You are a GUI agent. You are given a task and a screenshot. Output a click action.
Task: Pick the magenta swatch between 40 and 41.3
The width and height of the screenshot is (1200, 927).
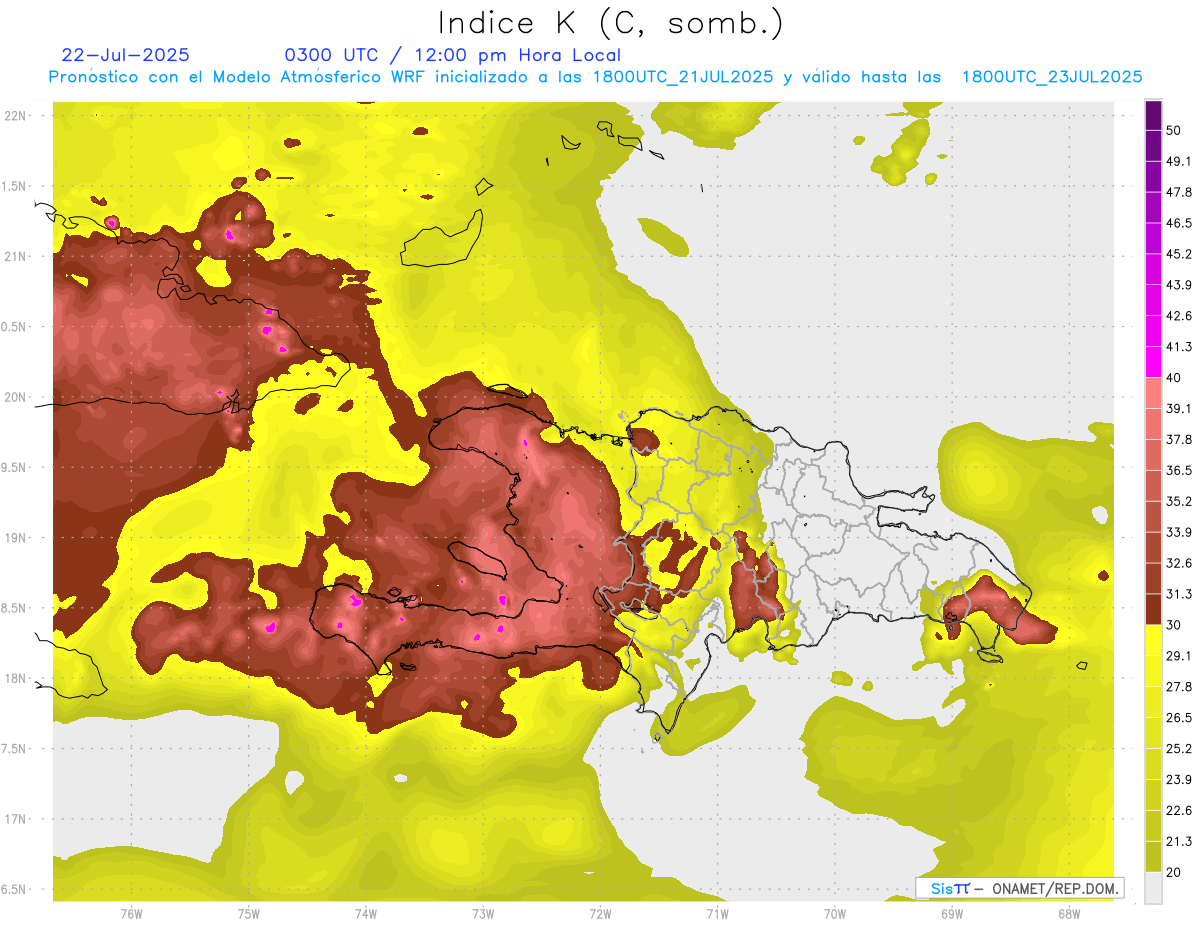[x=1153, y=362]
